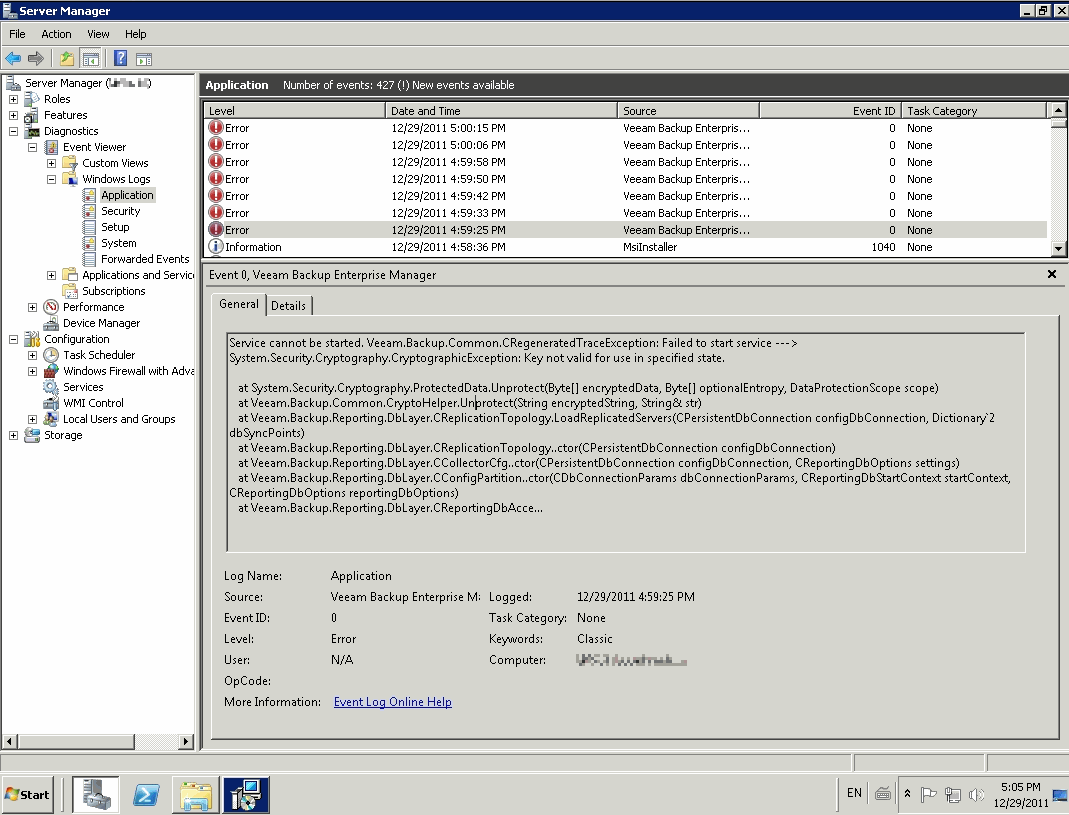
Task: Select the 5:00:15 PM Error event
Action: point(626,128)
